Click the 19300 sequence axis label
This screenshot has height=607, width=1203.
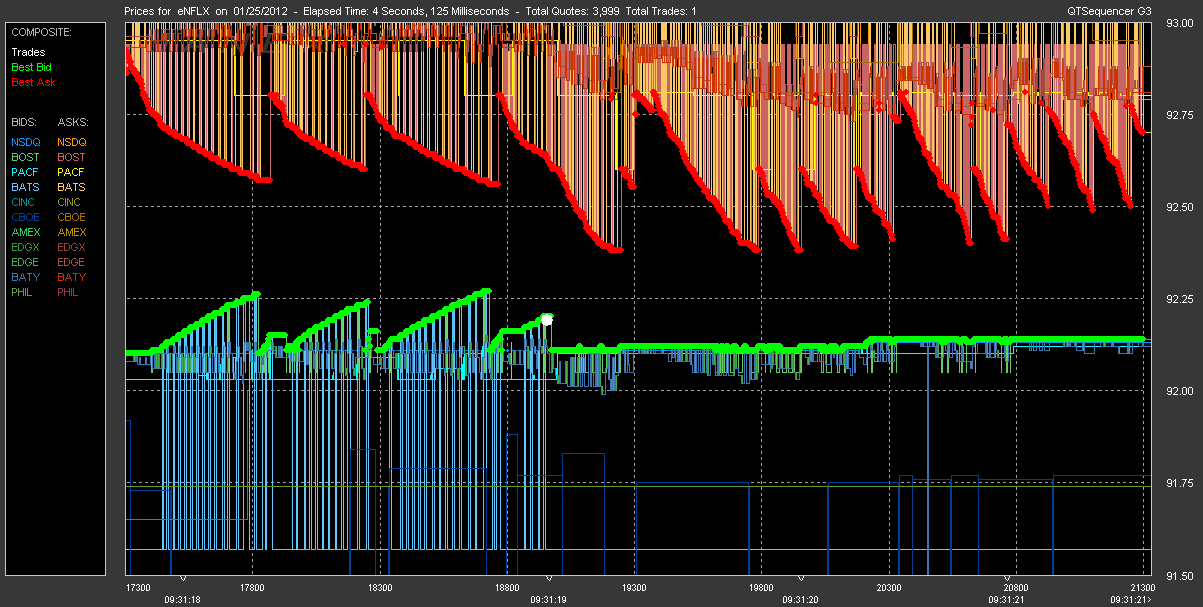point(634,588)
